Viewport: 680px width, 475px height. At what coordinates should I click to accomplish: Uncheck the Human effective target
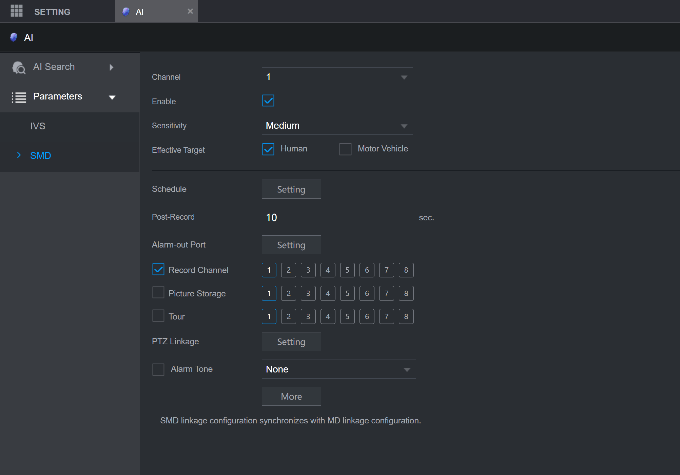tap(268, 149)
